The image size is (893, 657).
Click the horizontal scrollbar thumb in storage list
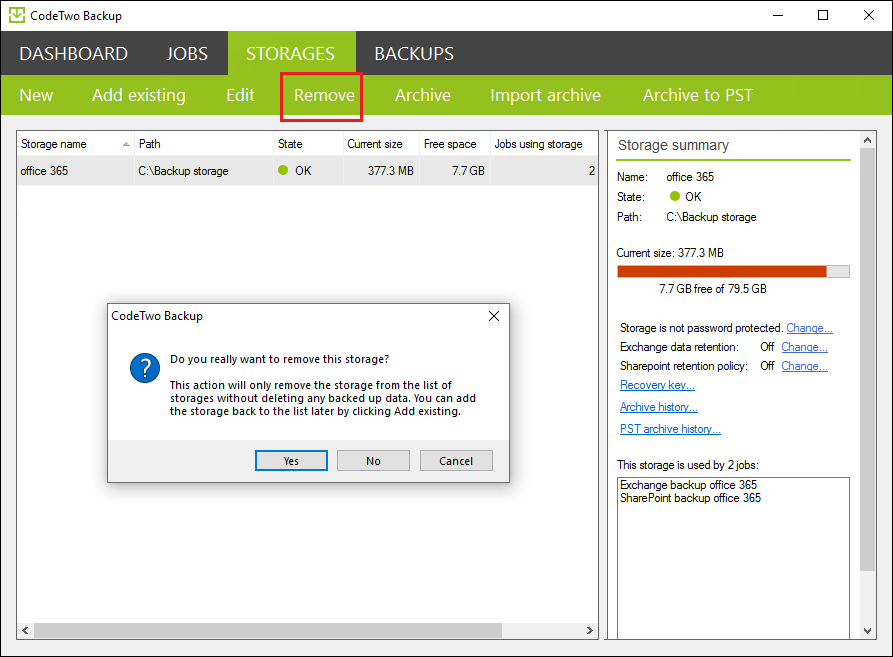pos(268,630)
